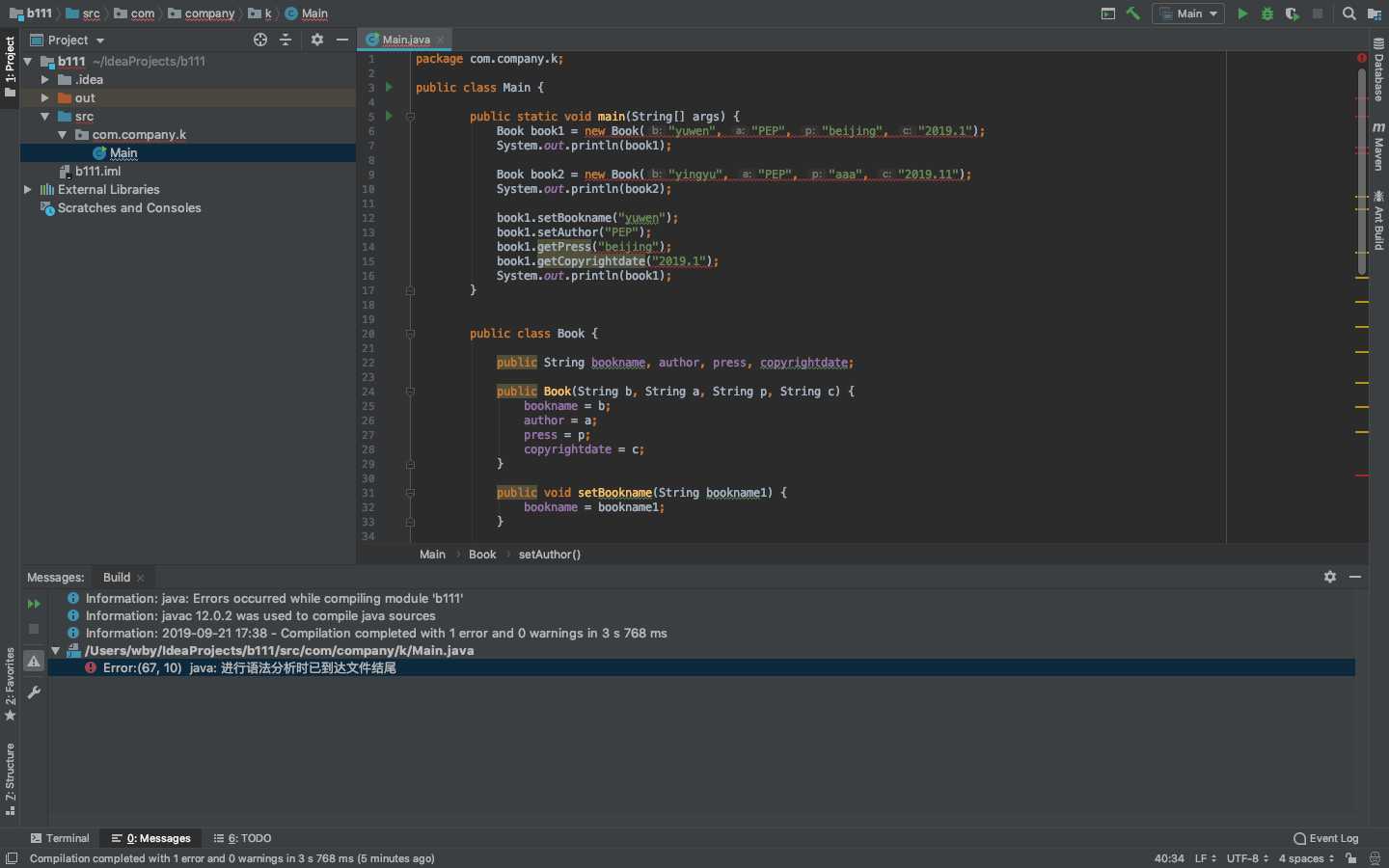Expand External Libraries node

click(28, 189)
